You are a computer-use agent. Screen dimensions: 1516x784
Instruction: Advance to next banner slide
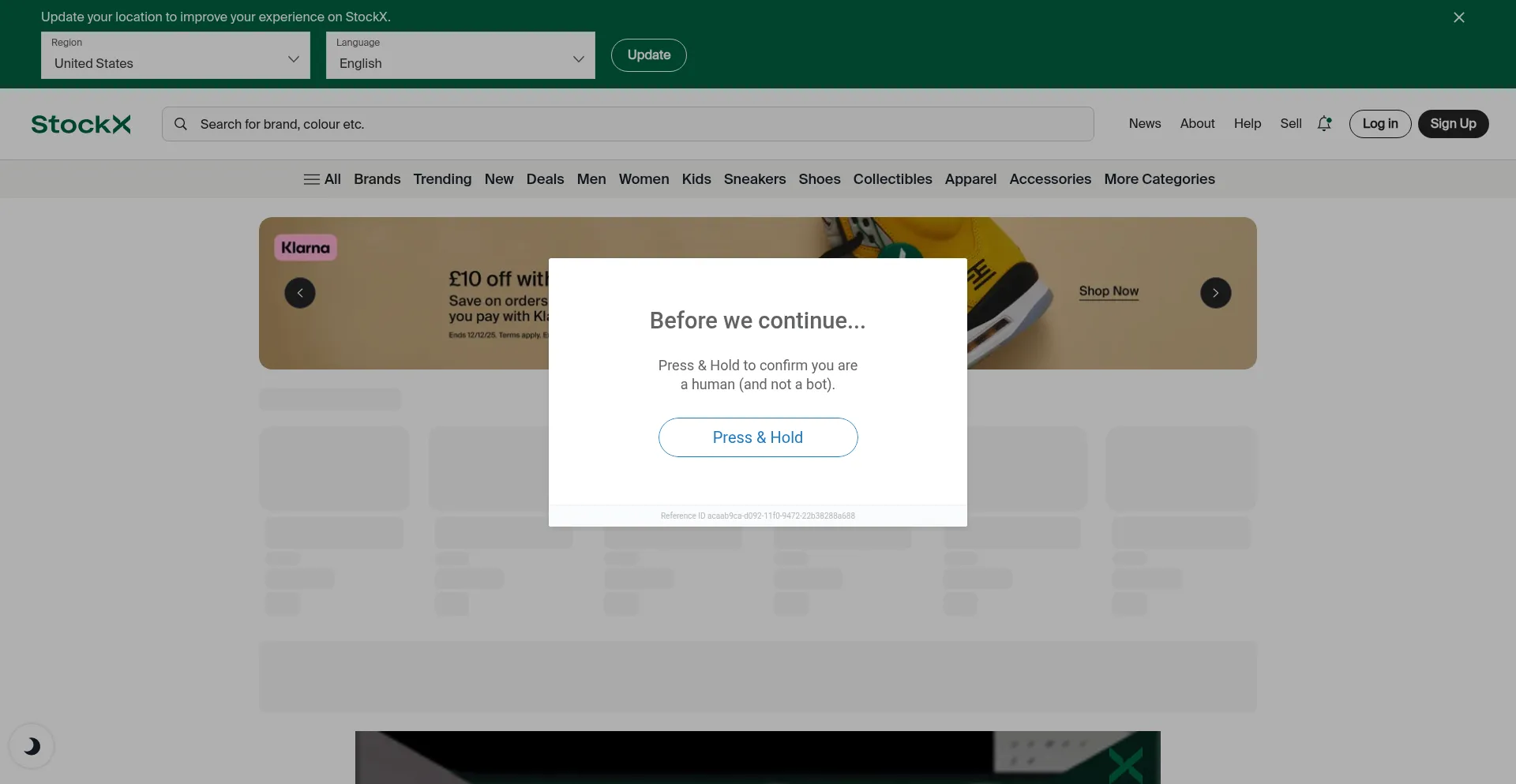1215,293
